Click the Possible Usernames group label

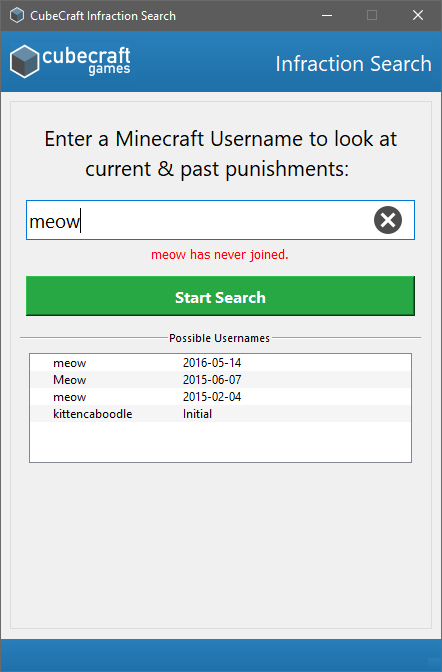point(219,338)
